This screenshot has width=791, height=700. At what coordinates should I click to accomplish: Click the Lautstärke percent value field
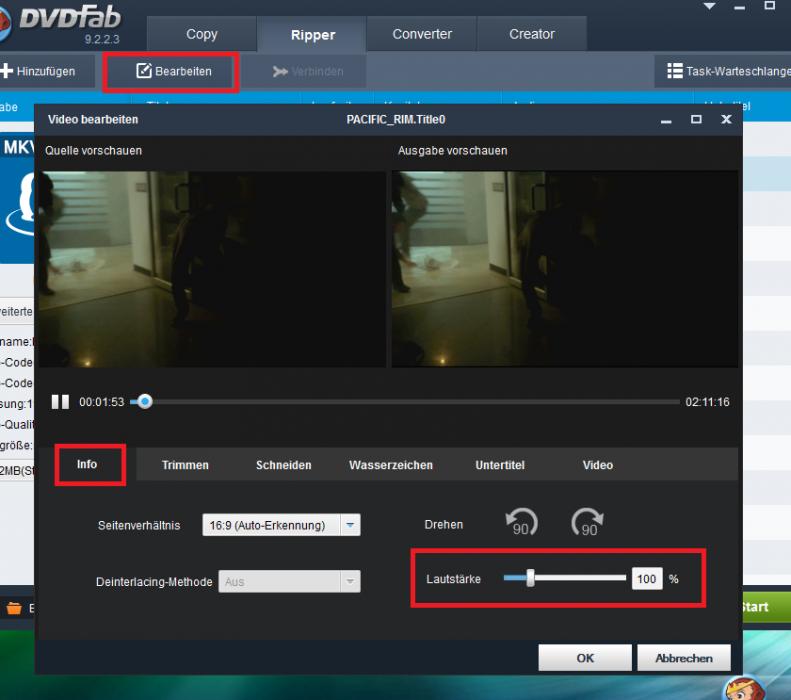[x=647, y=578]
